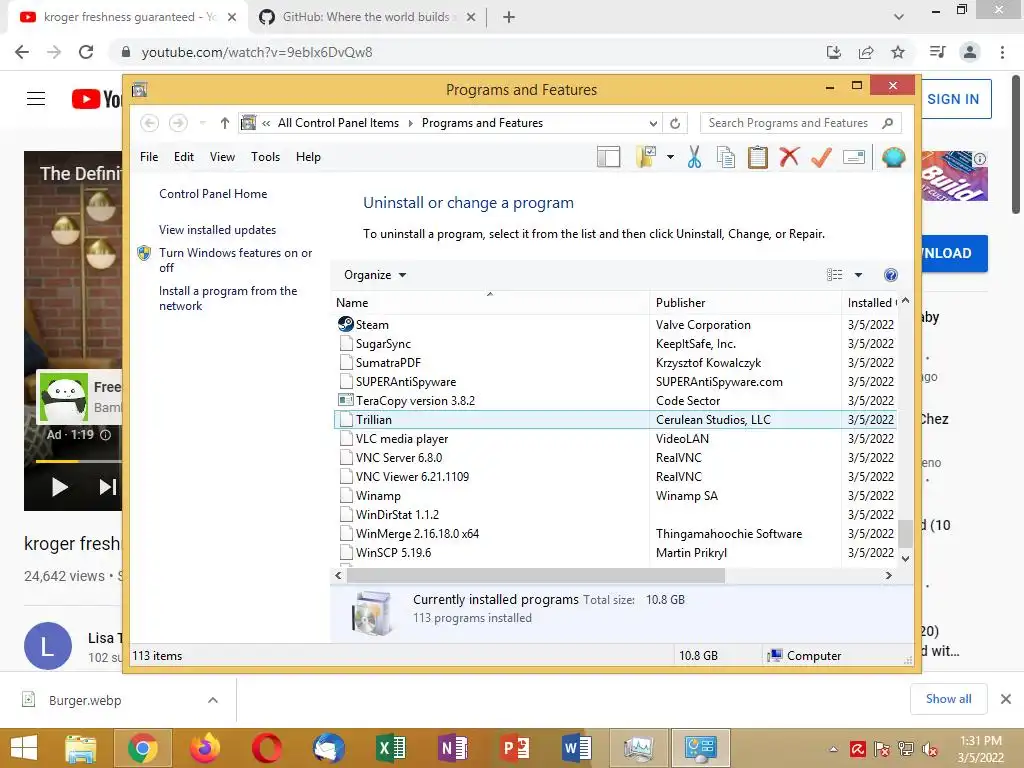Open the Help menu
1024x768 pixels.
coord(308,157)
